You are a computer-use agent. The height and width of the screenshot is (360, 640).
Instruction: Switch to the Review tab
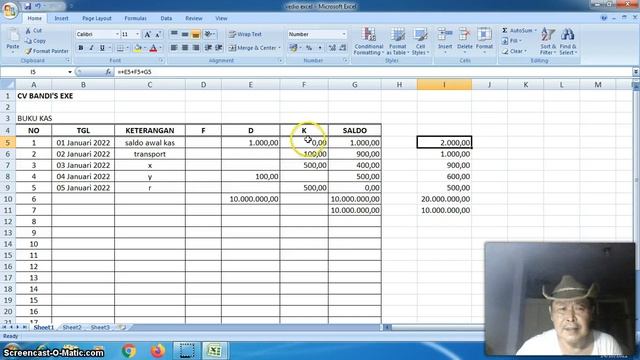point(194,18)
